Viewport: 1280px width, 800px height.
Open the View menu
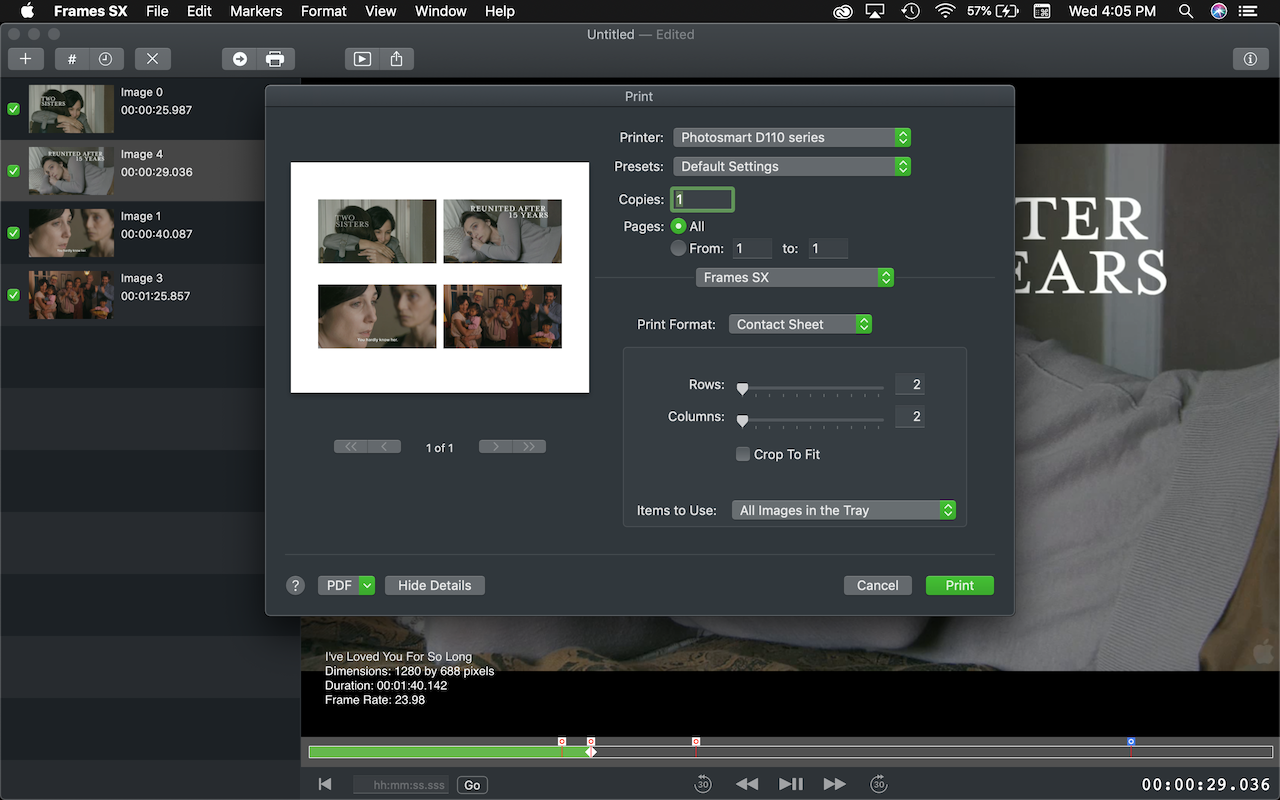tap(381, 11)
